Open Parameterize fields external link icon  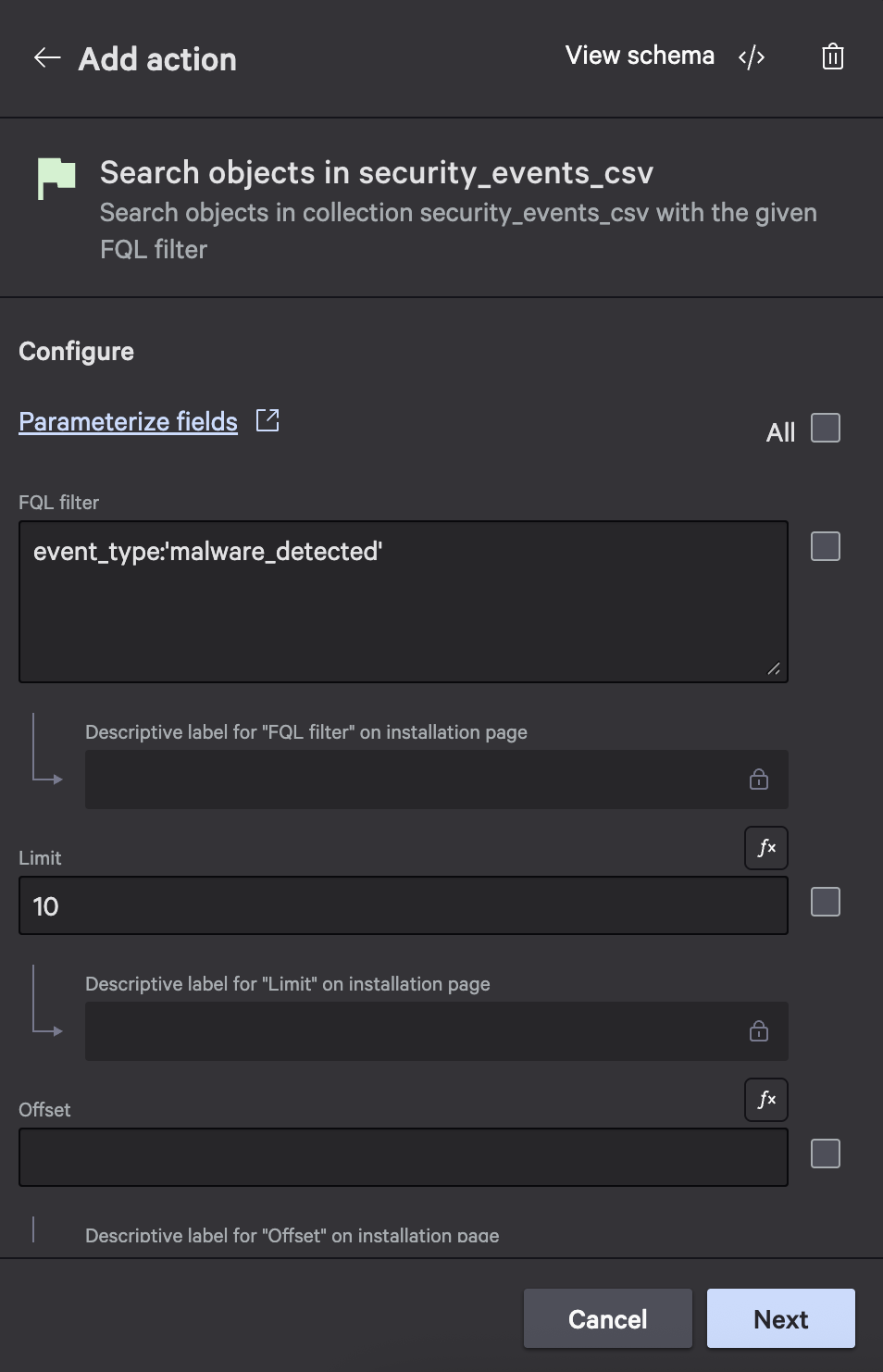click(x=267, y=418)
